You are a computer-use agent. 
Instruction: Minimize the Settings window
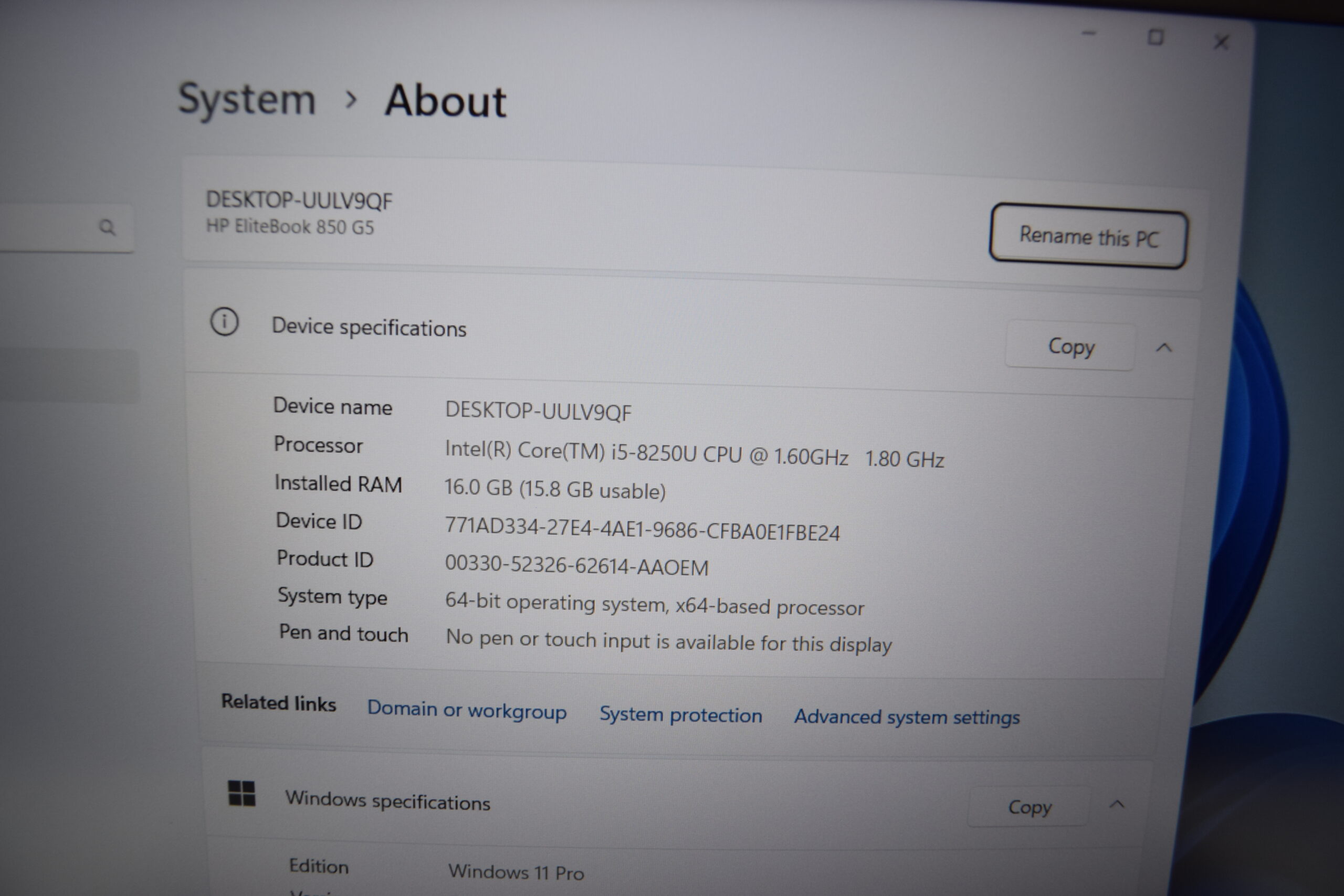click(1089, 33)
